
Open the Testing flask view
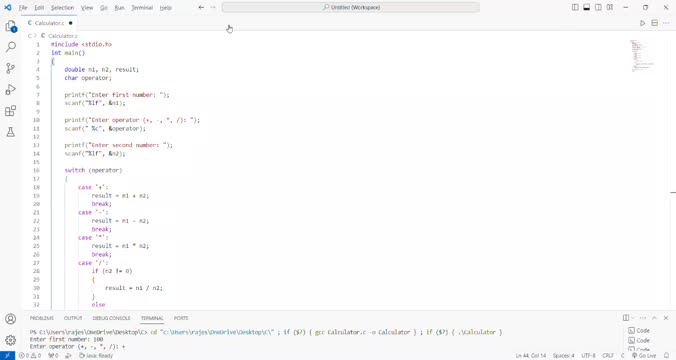point(11,132)
